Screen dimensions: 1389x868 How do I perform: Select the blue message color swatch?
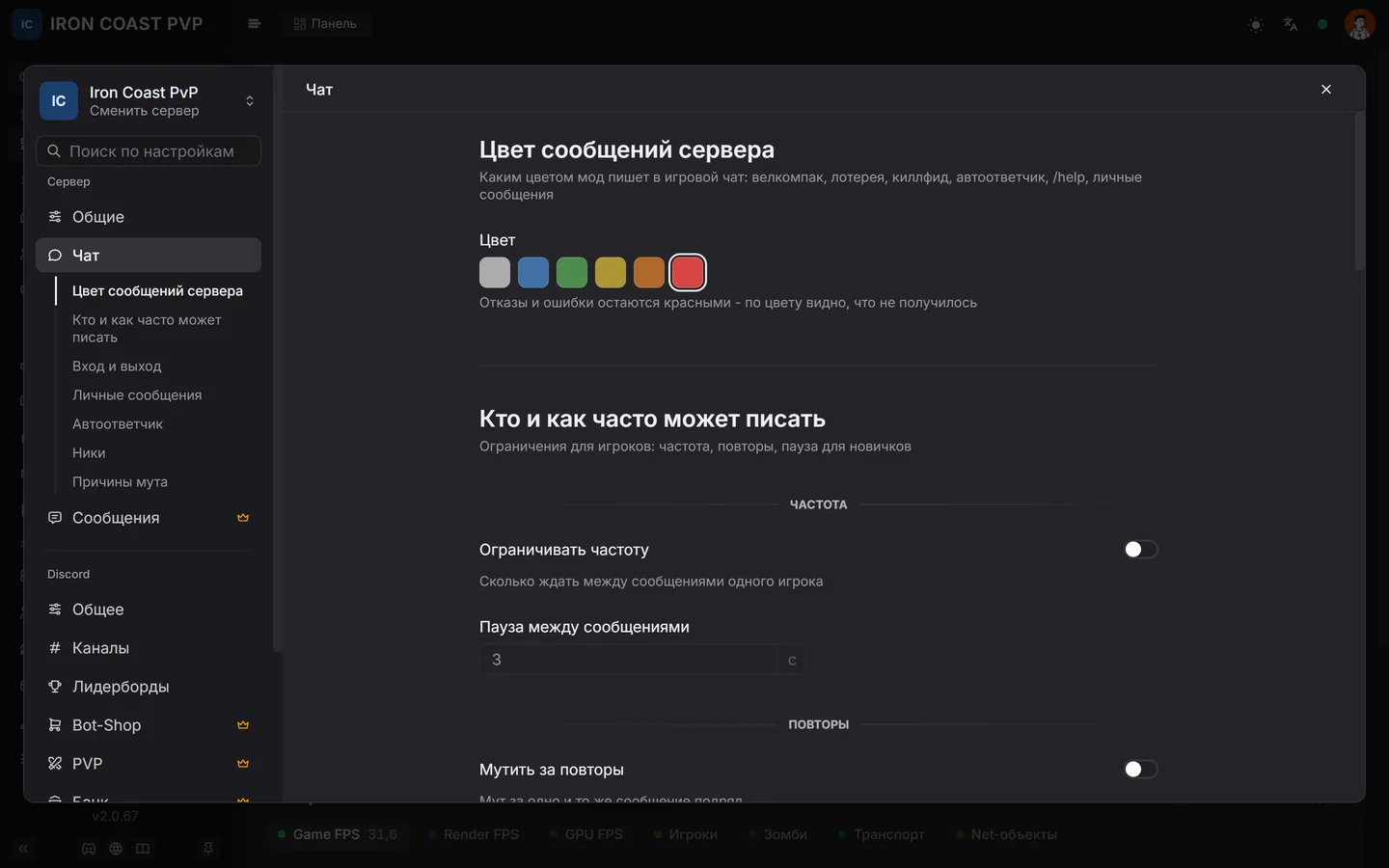[533, 272]
